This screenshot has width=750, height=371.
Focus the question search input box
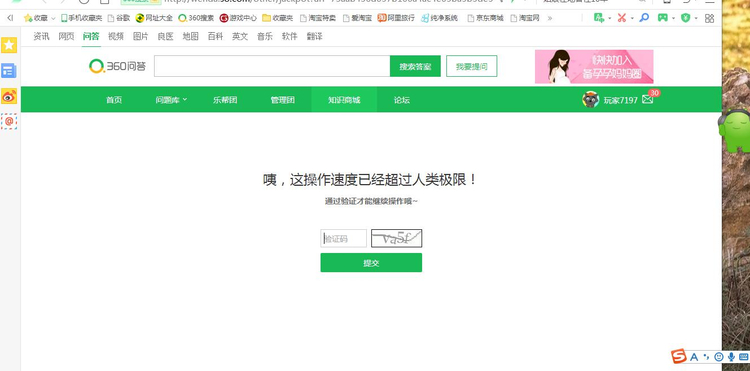pos(272,66)
